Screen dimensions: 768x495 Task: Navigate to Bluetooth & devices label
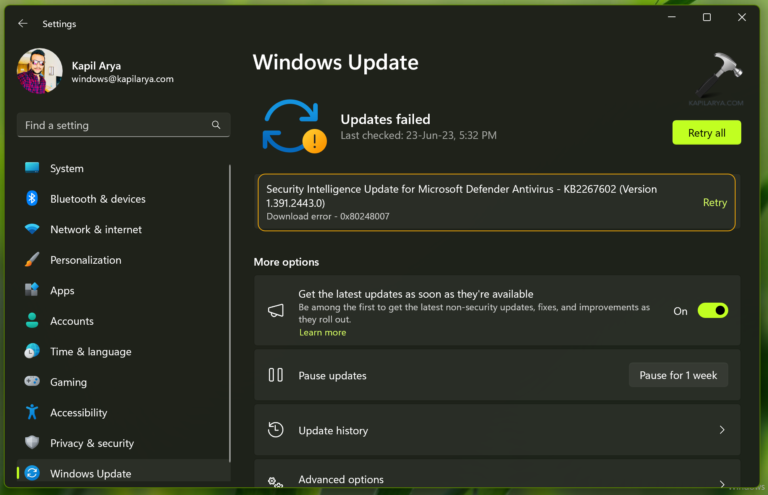(97, 199)
